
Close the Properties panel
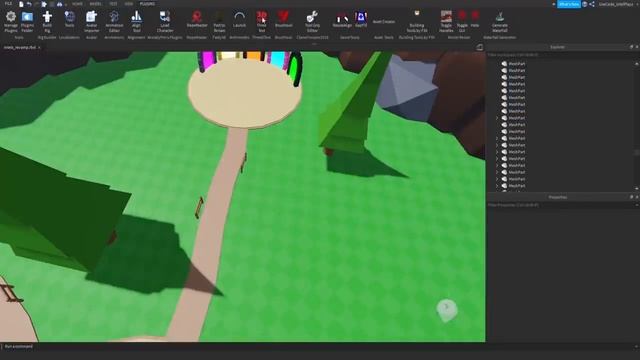[637, 197]
